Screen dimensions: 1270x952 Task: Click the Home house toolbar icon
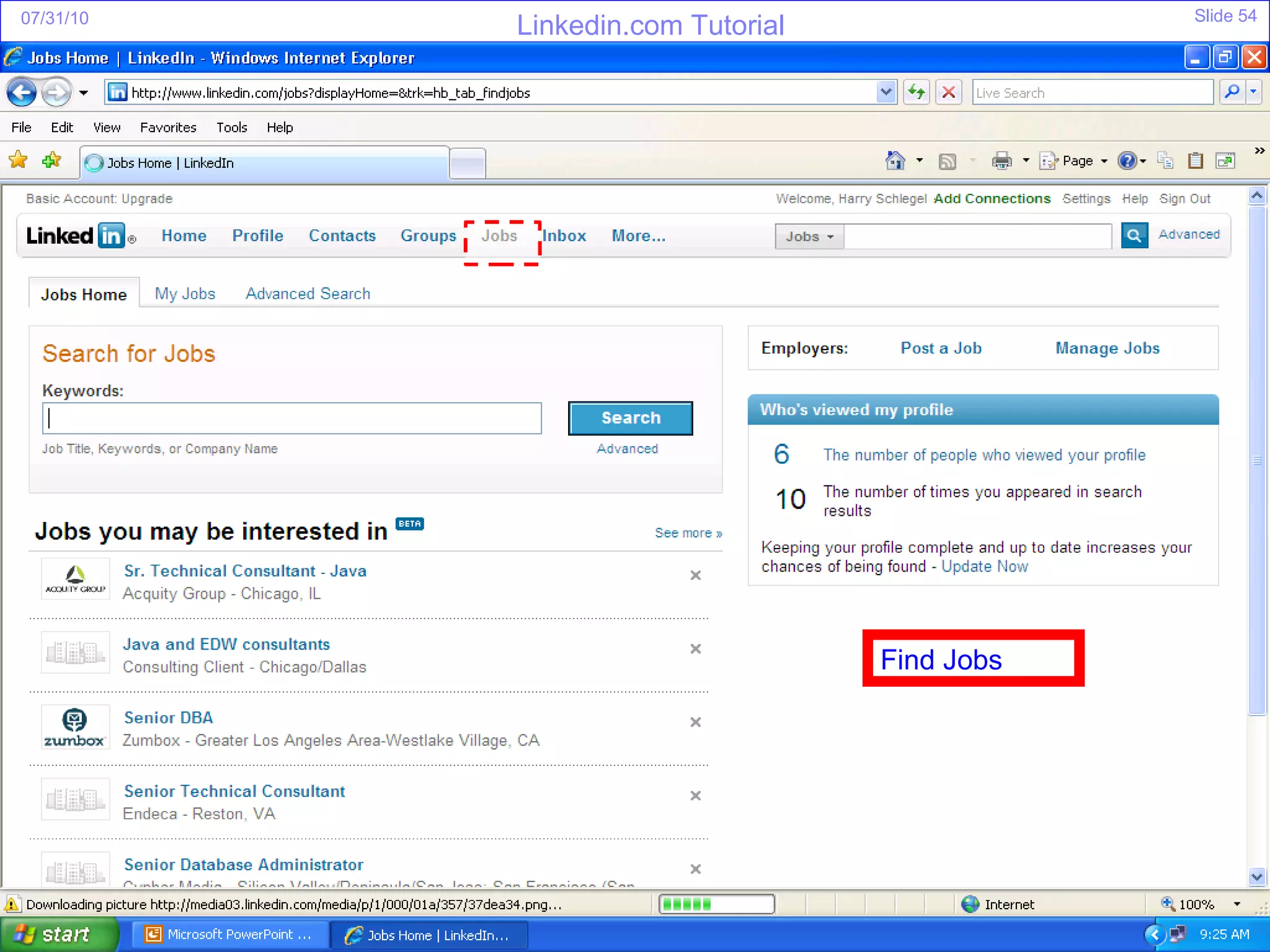[x=895, y=161]
